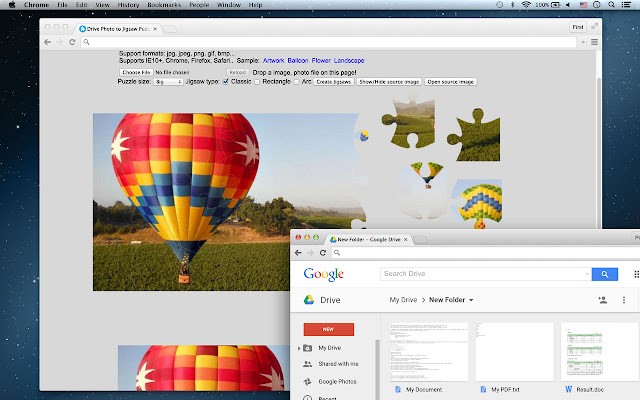Screen dimensions: 640x400
Task: Click the share folder person icon
Action: coord(603,299)
